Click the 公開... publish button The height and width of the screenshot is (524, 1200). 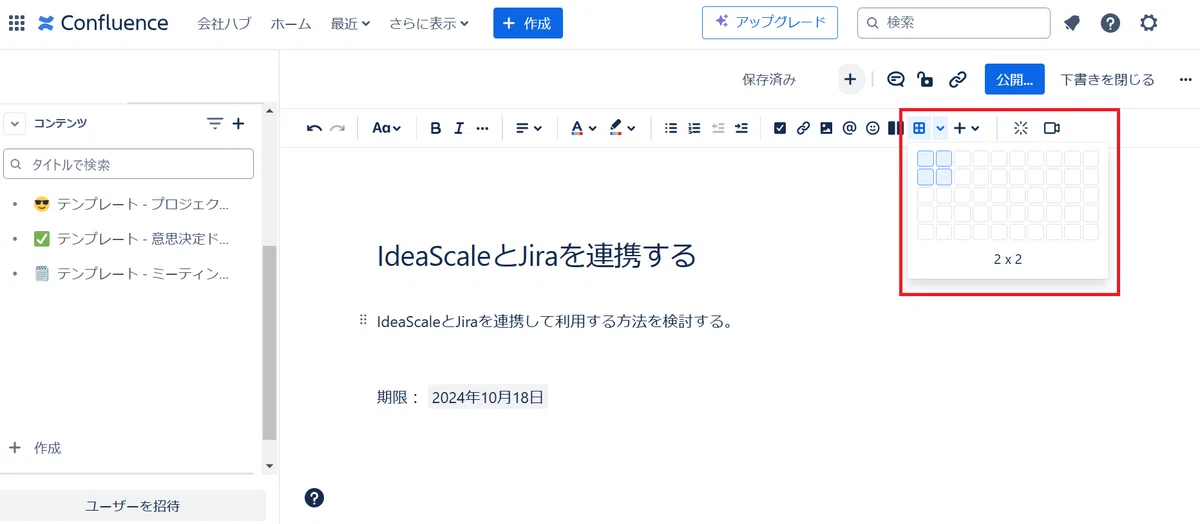[x=1014, y=79]
